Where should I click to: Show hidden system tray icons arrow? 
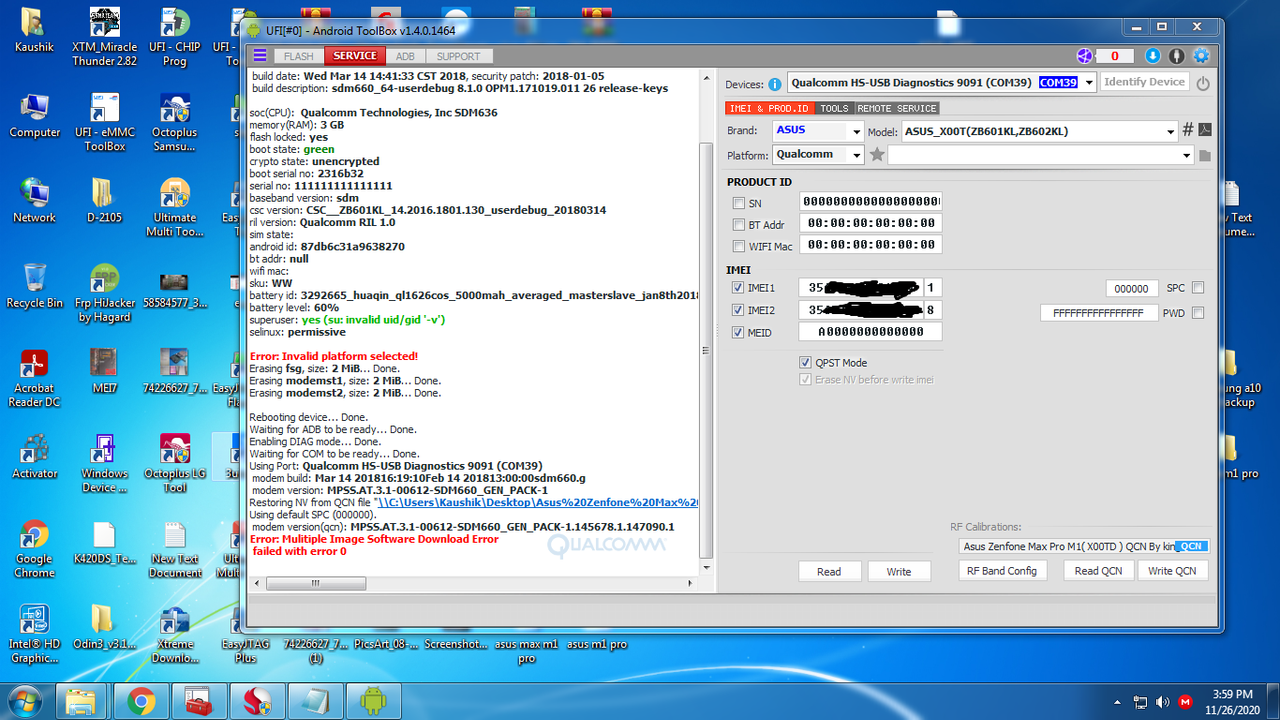pyautogui.click(x=1117, y=701)
